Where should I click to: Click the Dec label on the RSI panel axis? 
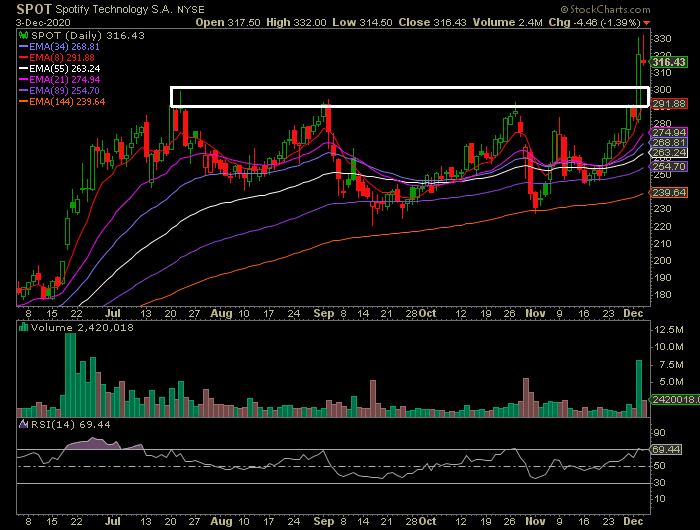[x=633, y=521]
